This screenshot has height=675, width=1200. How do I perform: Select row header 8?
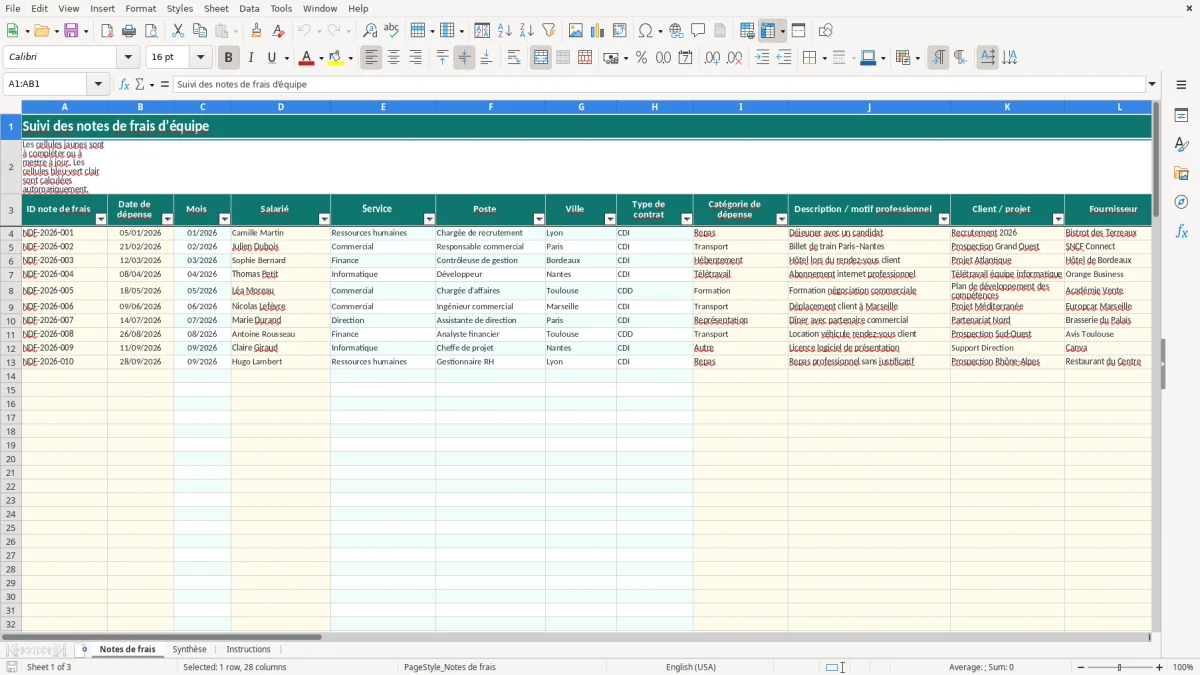pos(11,291)
